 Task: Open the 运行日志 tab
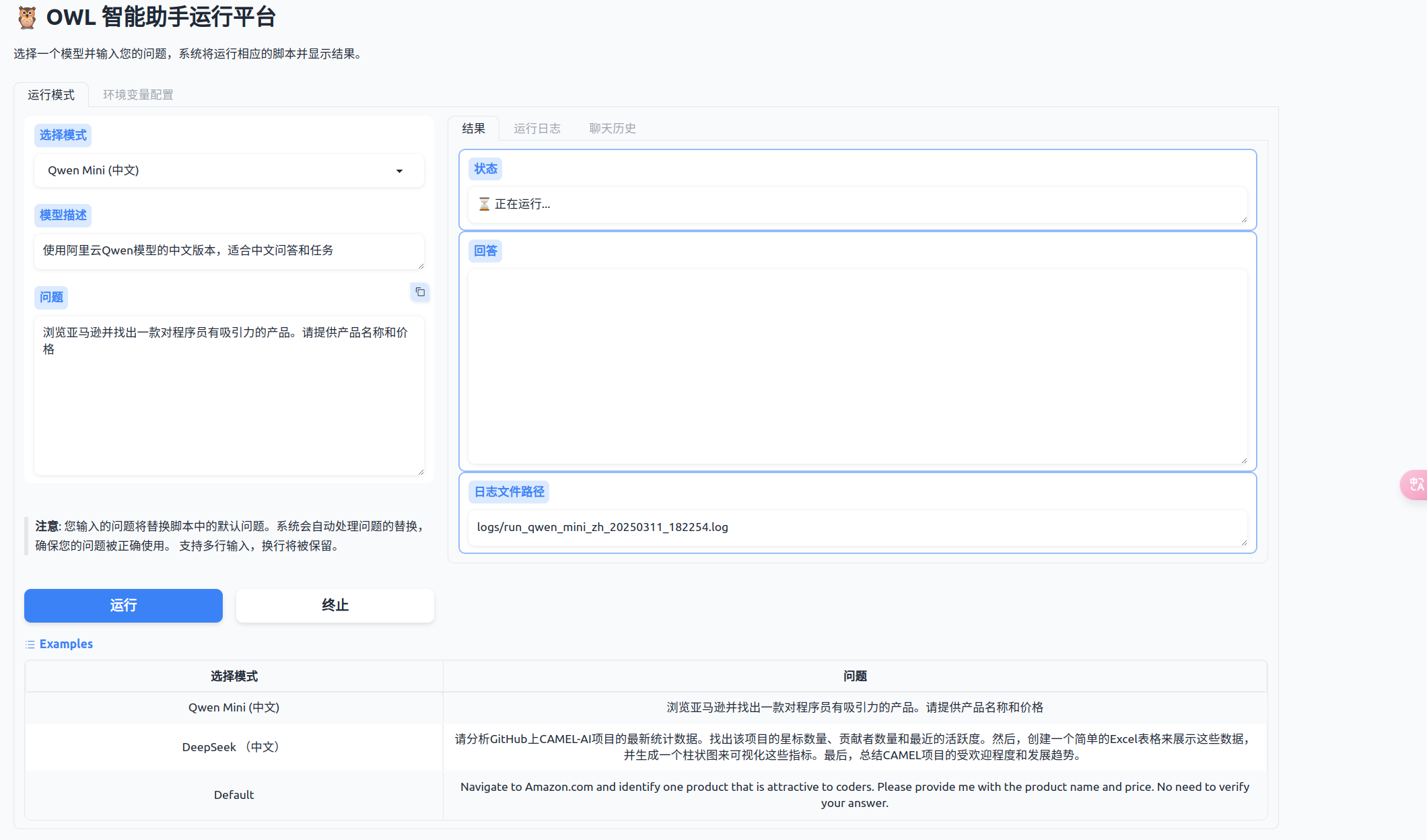click(x=536, y=129)
